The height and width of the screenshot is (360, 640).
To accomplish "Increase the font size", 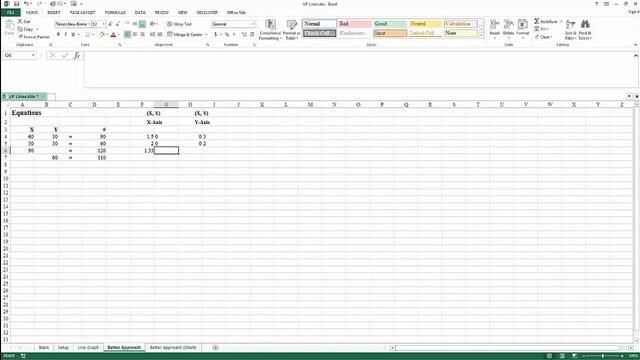I will pos(110,24).
